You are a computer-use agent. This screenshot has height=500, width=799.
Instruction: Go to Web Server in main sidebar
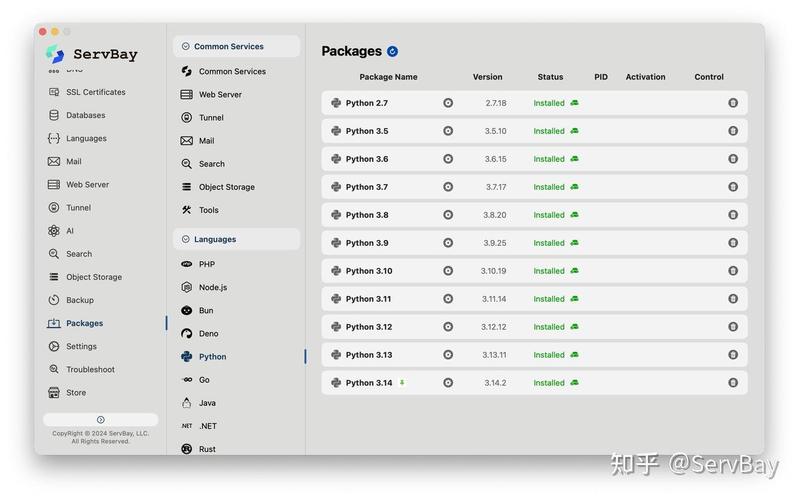[78, 185]
